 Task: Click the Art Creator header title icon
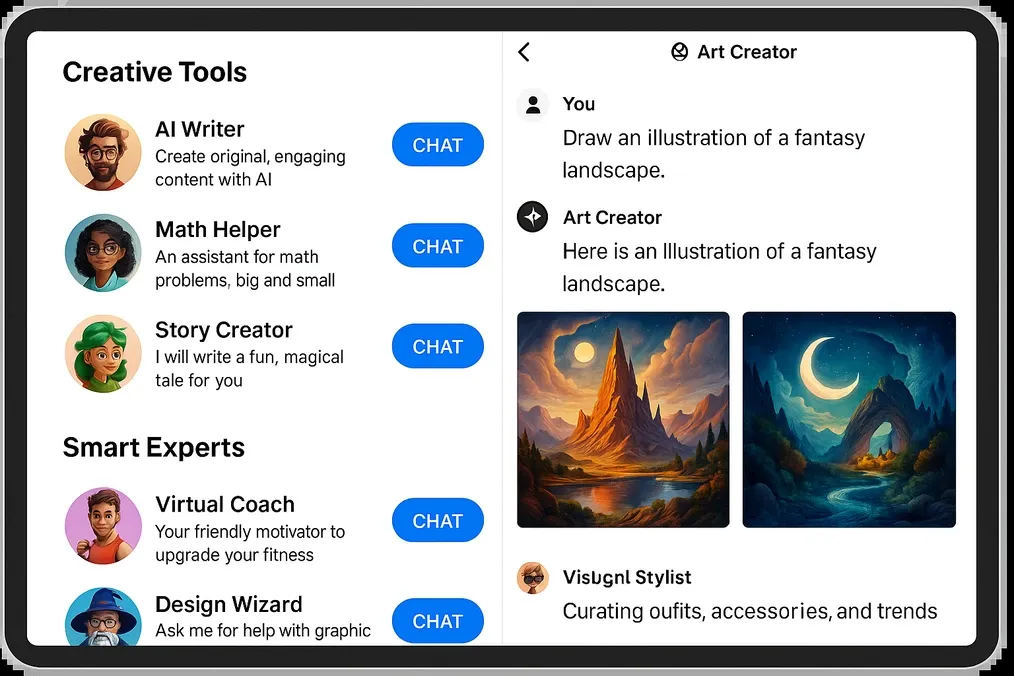(680, 52)
